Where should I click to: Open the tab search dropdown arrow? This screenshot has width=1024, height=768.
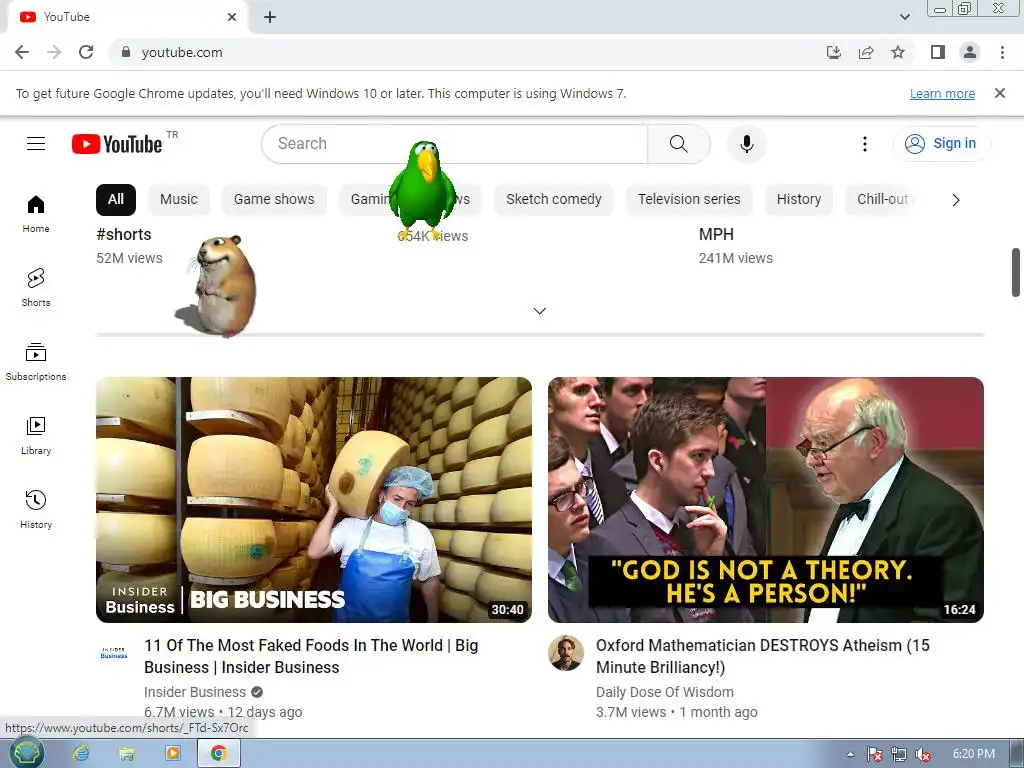[x=904, y=17]
